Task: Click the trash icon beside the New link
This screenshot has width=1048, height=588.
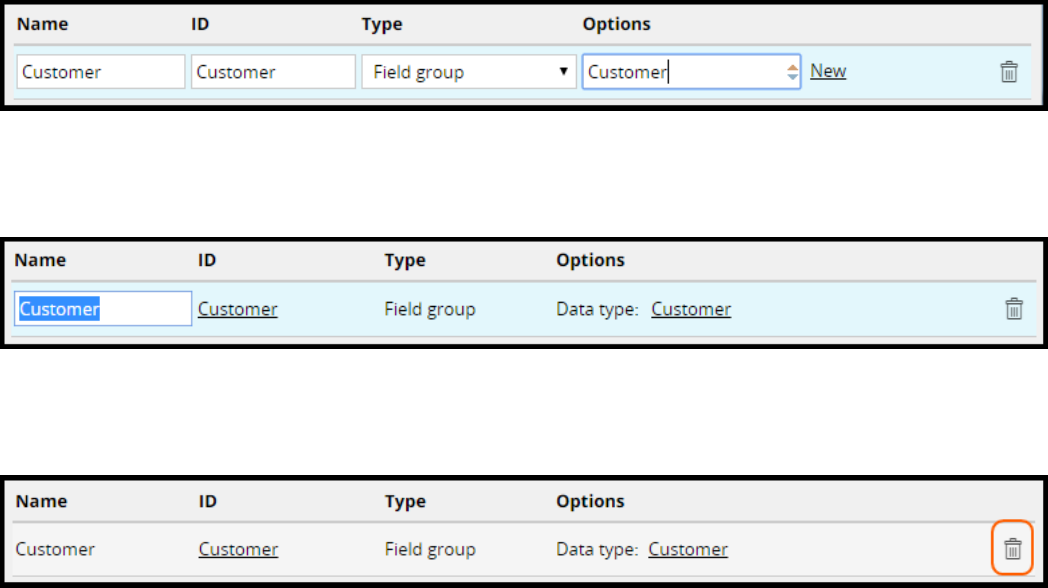Action: 1009,72
